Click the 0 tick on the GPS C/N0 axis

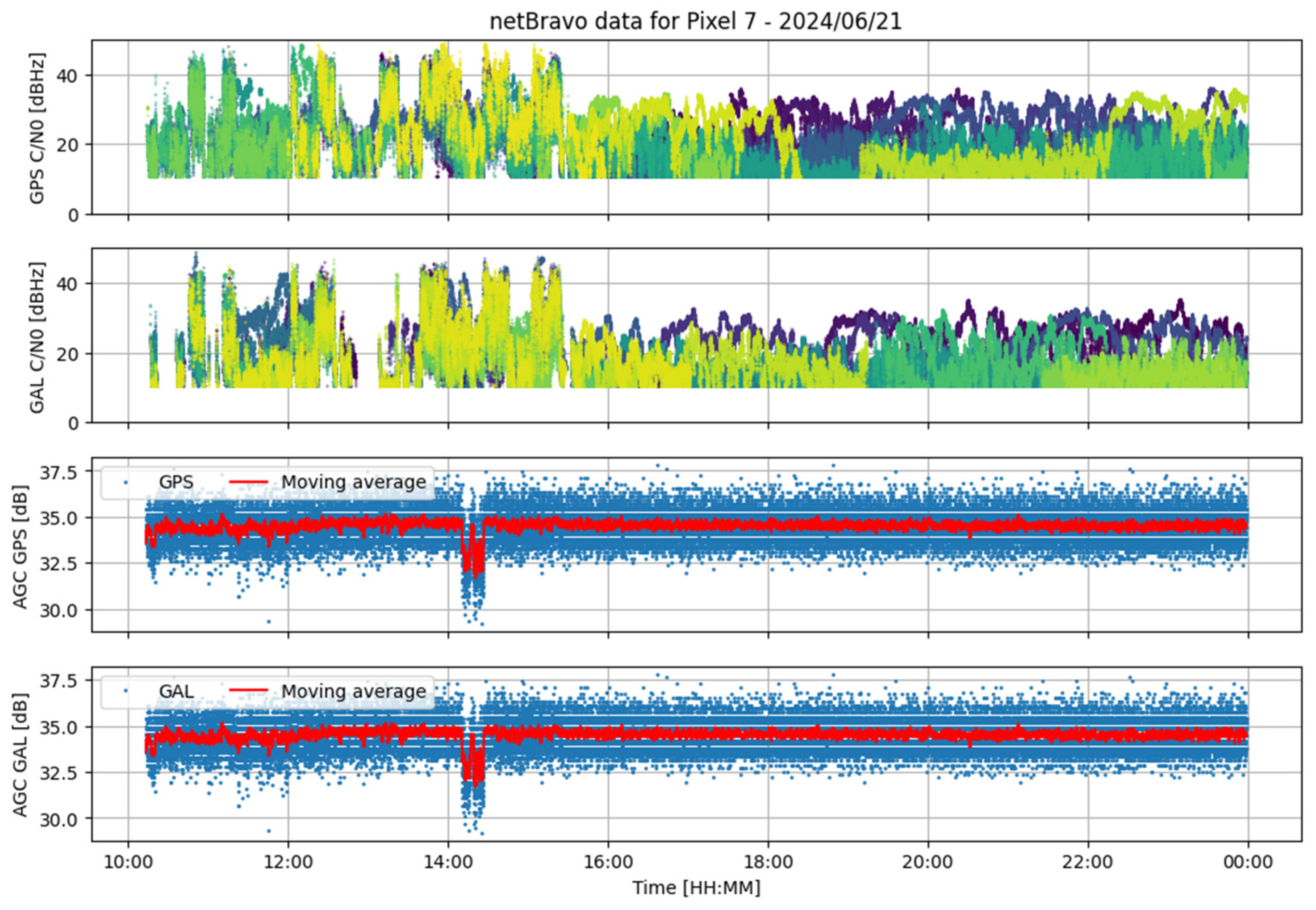click(x=74, y=215)
